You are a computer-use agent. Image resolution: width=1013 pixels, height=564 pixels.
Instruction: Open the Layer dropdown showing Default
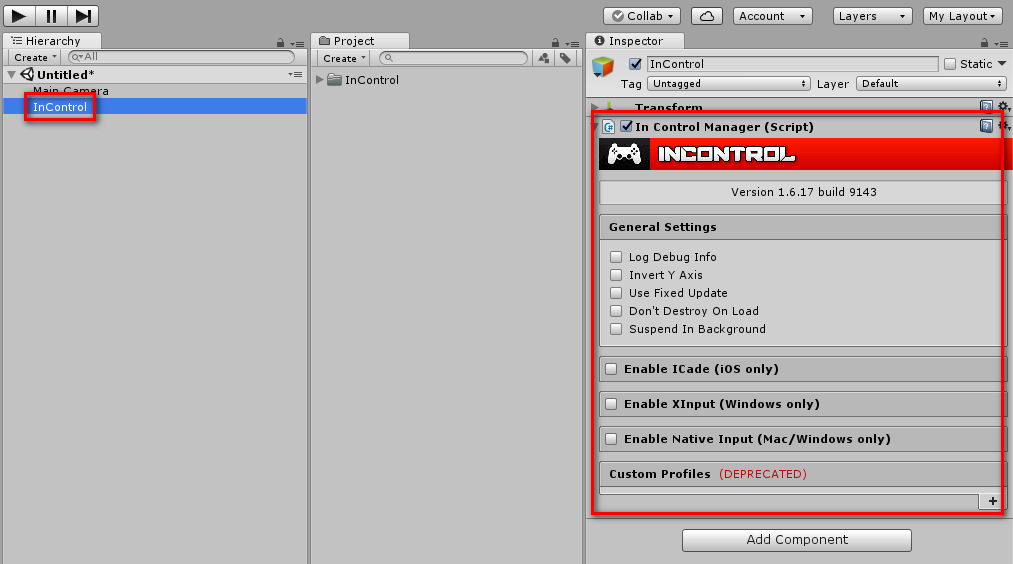[x=932, y=83]
